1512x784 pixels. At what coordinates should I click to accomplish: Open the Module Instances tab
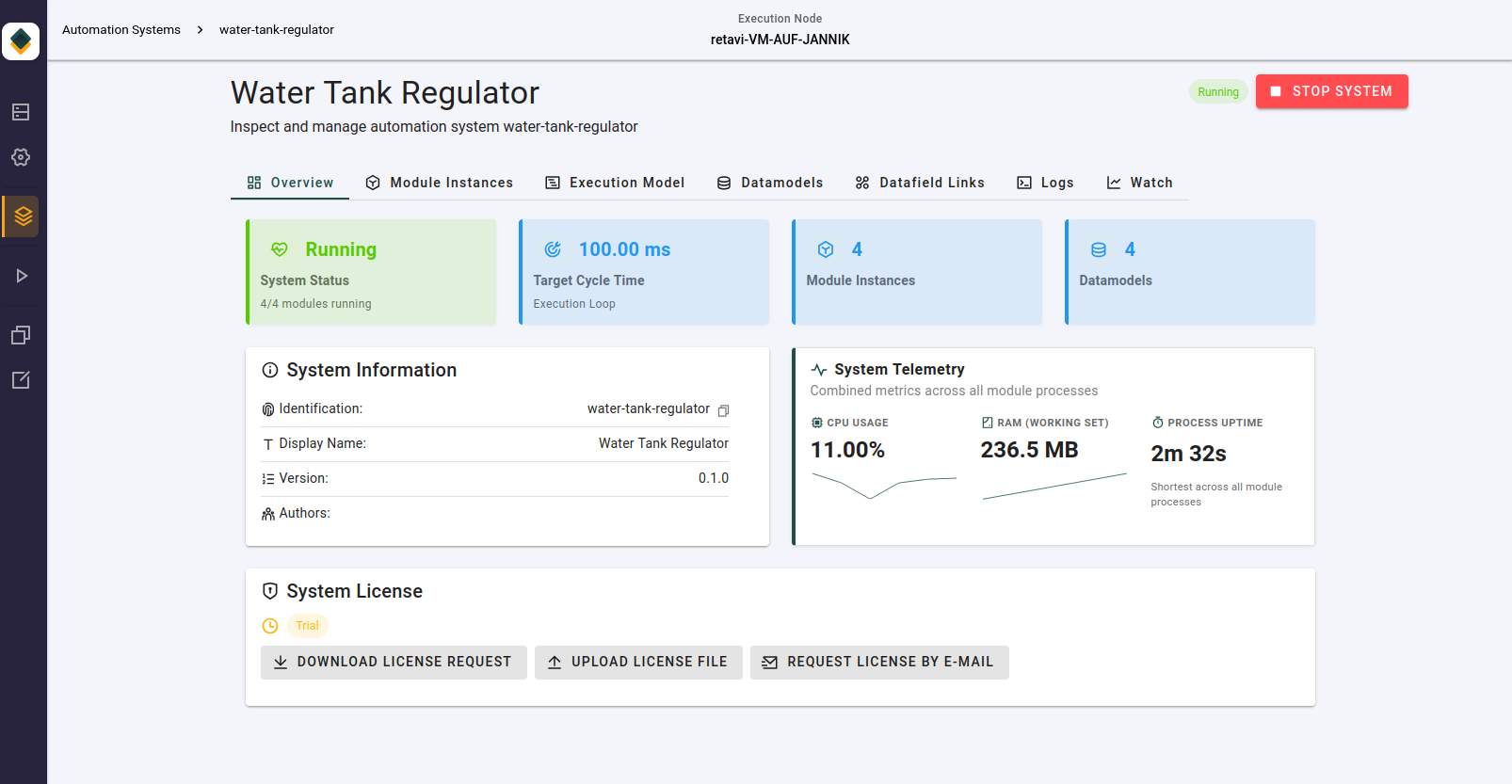pos(440,183)
